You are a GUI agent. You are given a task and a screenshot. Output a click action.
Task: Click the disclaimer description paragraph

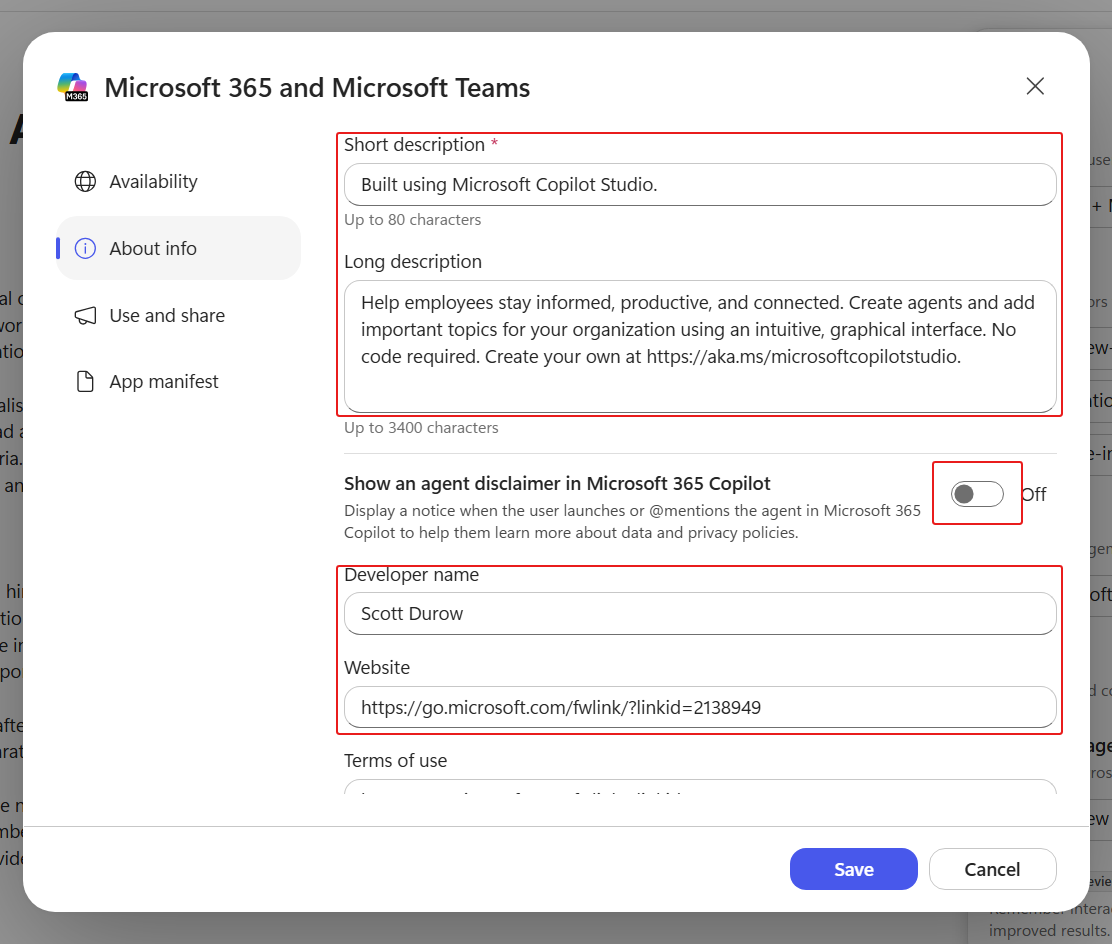click(632, 521)
